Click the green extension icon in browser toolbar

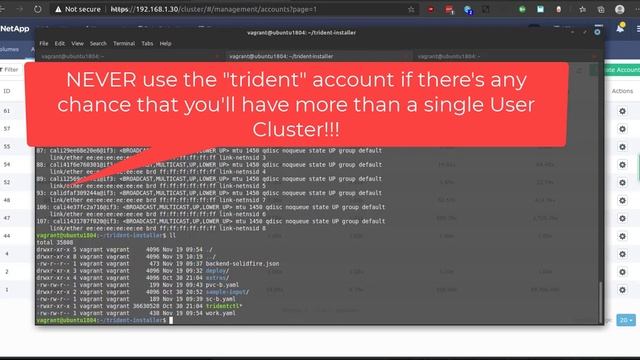(x=522, y=9)
